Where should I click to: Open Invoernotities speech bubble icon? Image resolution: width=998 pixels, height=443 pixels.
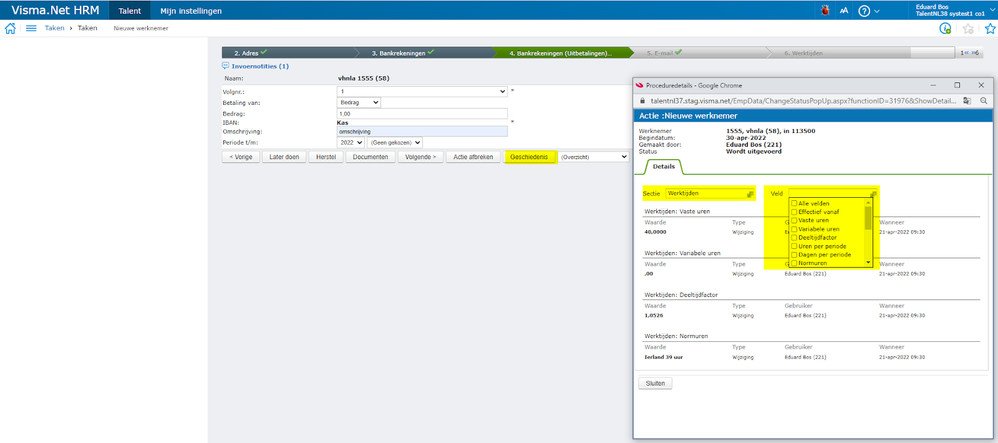225,66
